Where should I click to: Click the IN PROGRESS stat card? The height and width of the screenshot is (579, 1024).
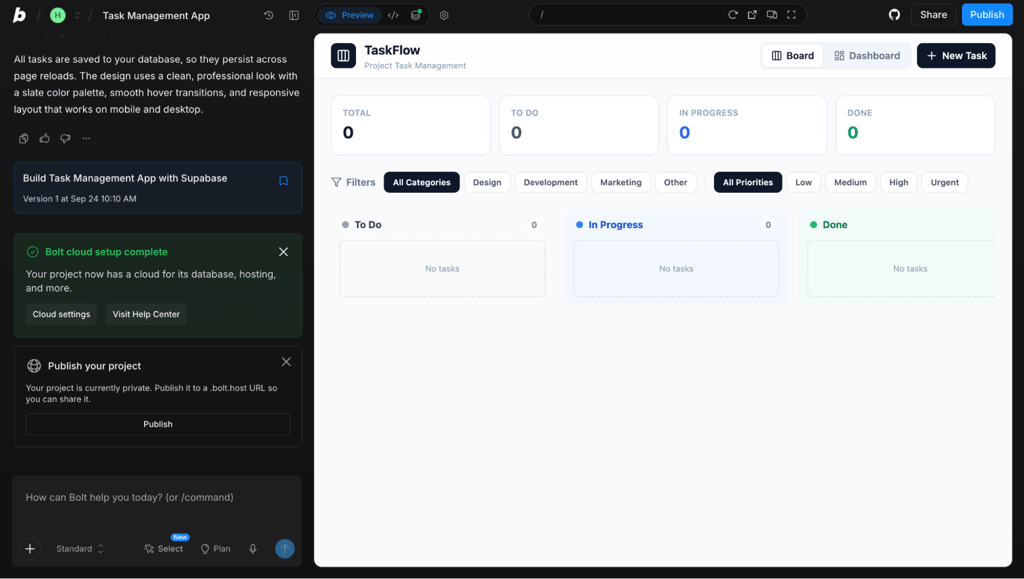[x=747, y=125]
